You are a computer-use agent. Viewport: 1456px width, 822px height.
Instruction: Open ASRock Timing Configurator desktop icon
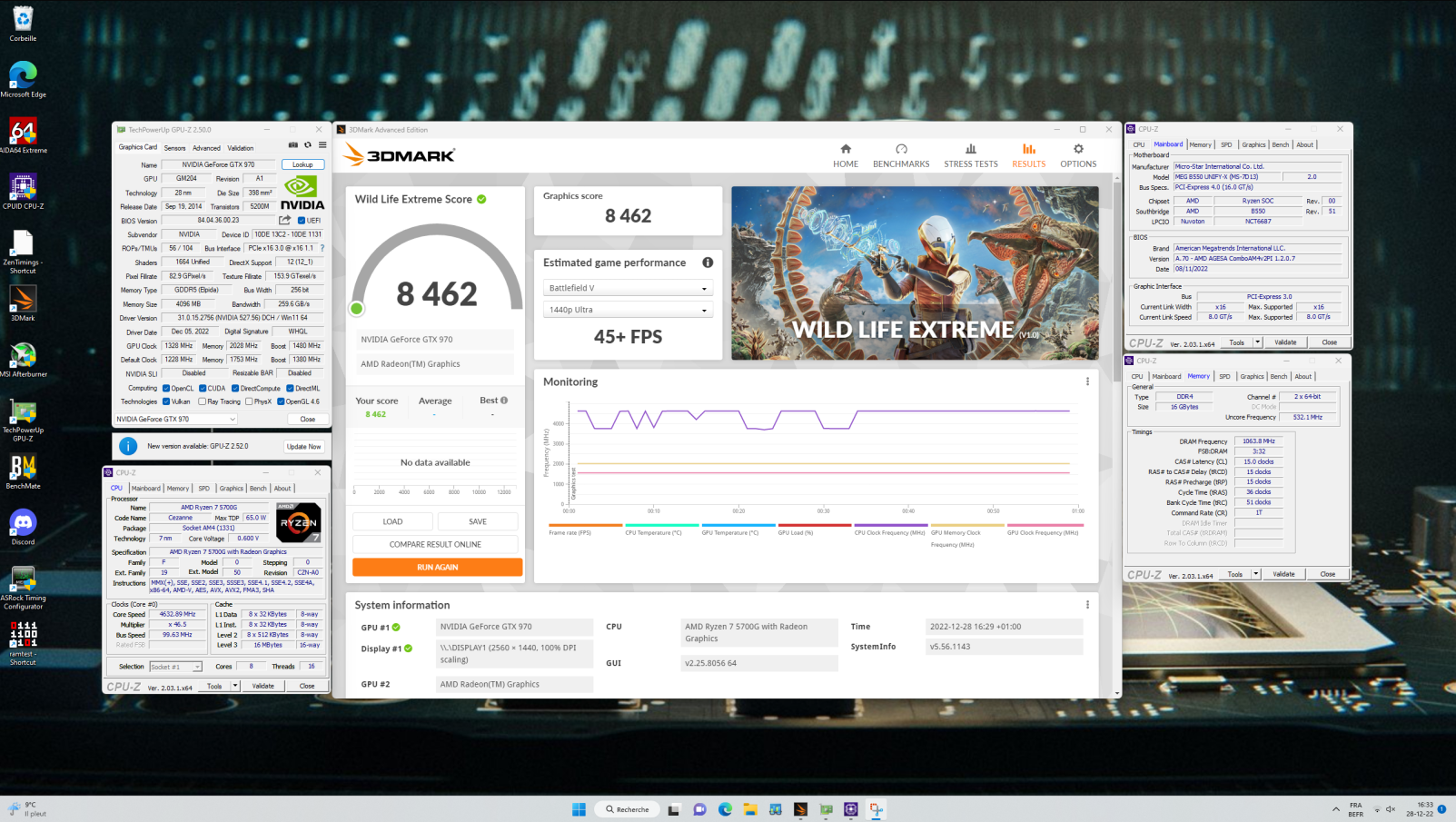23,588
